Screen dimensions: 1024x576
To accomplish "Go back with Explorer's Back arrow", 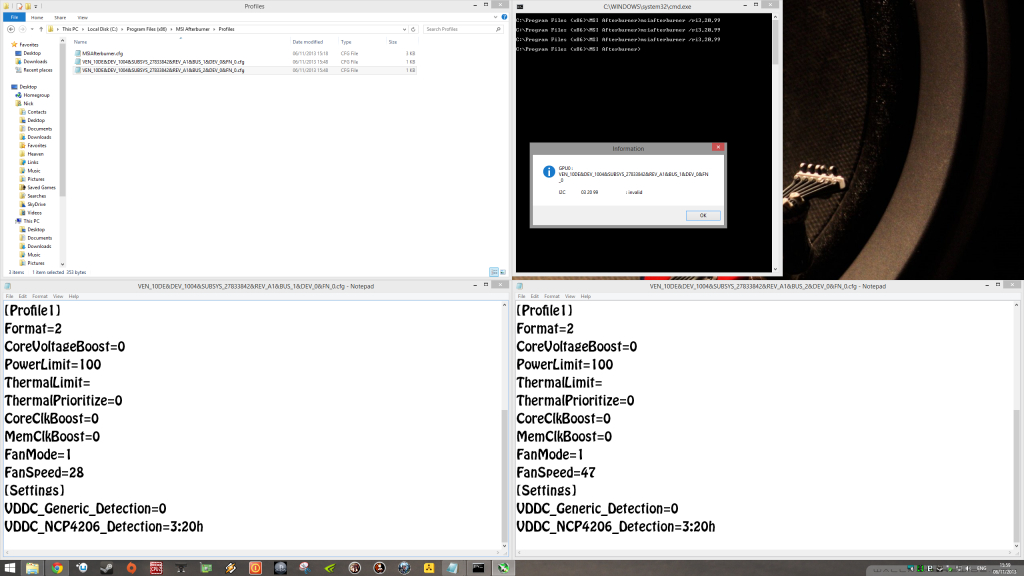I will tap(11, 29).
